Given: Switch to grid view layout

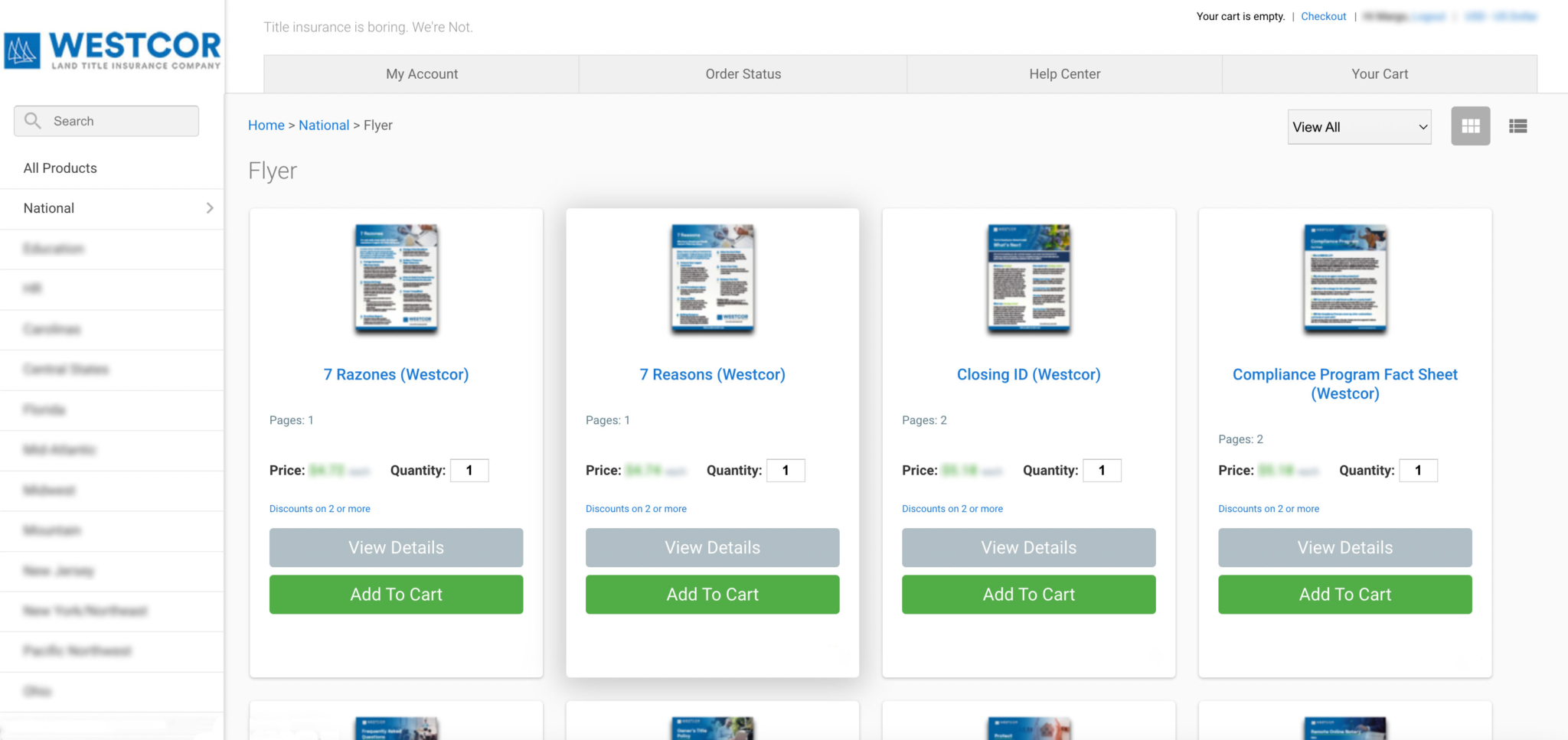Looking at the screenshot, I should pyautogui.click(x=1470, y=126).
